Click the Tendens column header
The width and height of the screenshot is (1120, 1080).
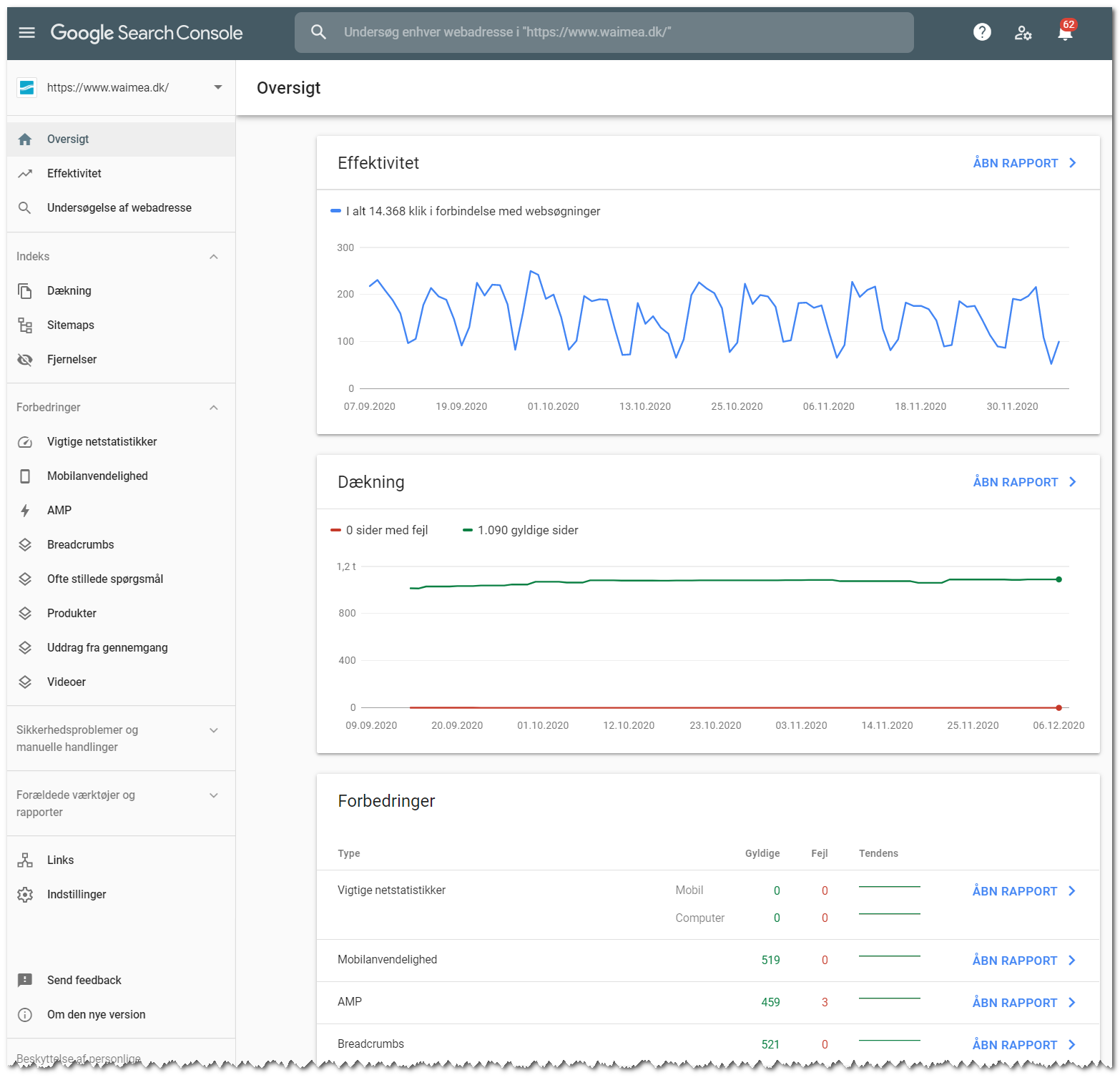click(878, 853)
